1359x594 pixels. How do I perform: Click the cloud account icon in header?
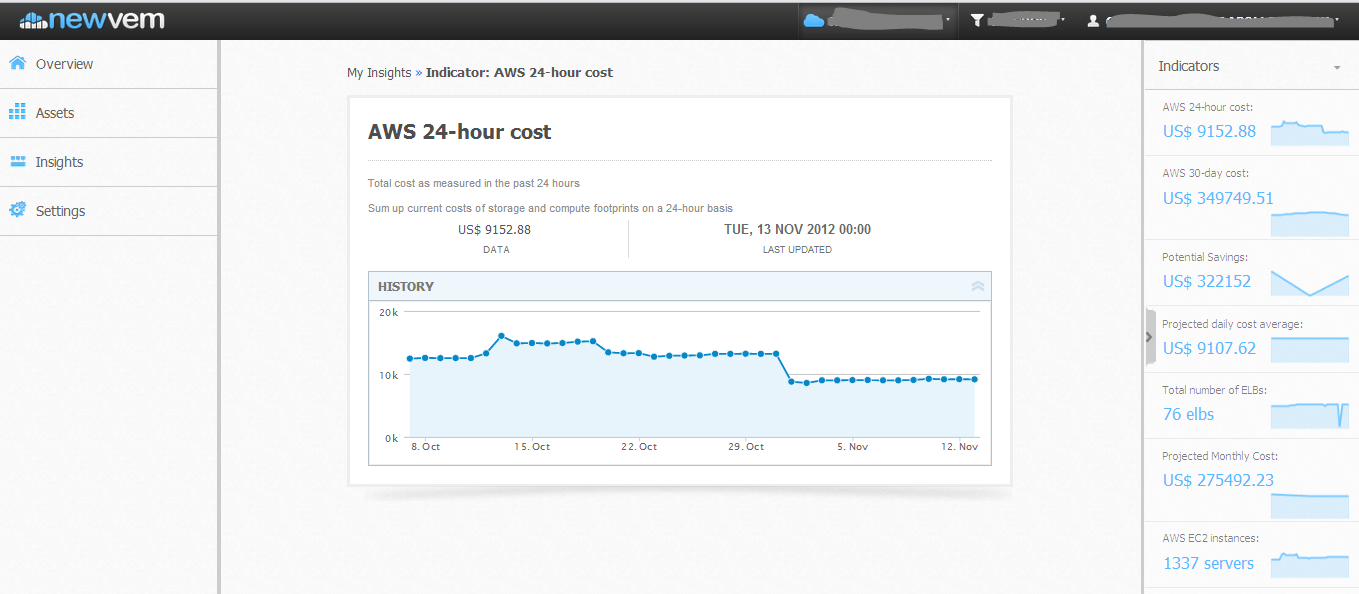[813, 20]
